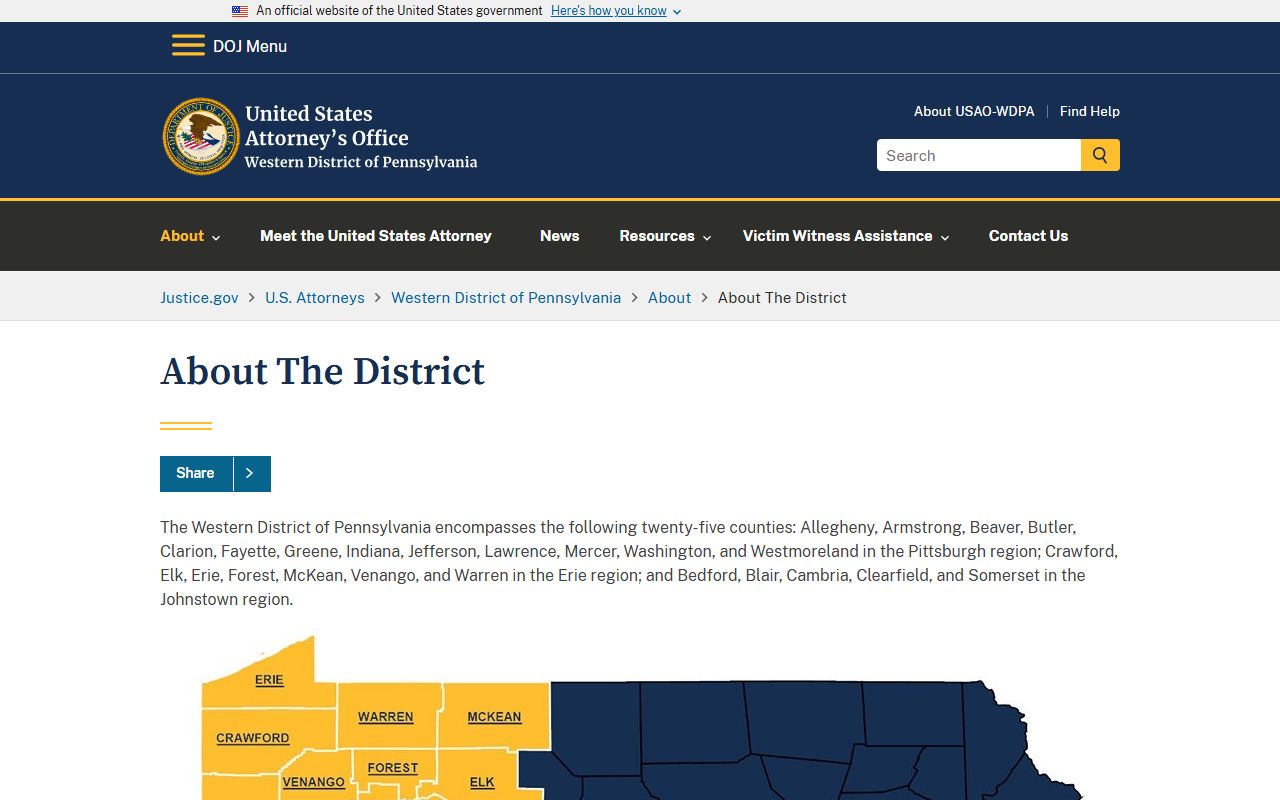Expand Share options chevron arrow
Screen dimensions: 1280x800
click(251, 473)
